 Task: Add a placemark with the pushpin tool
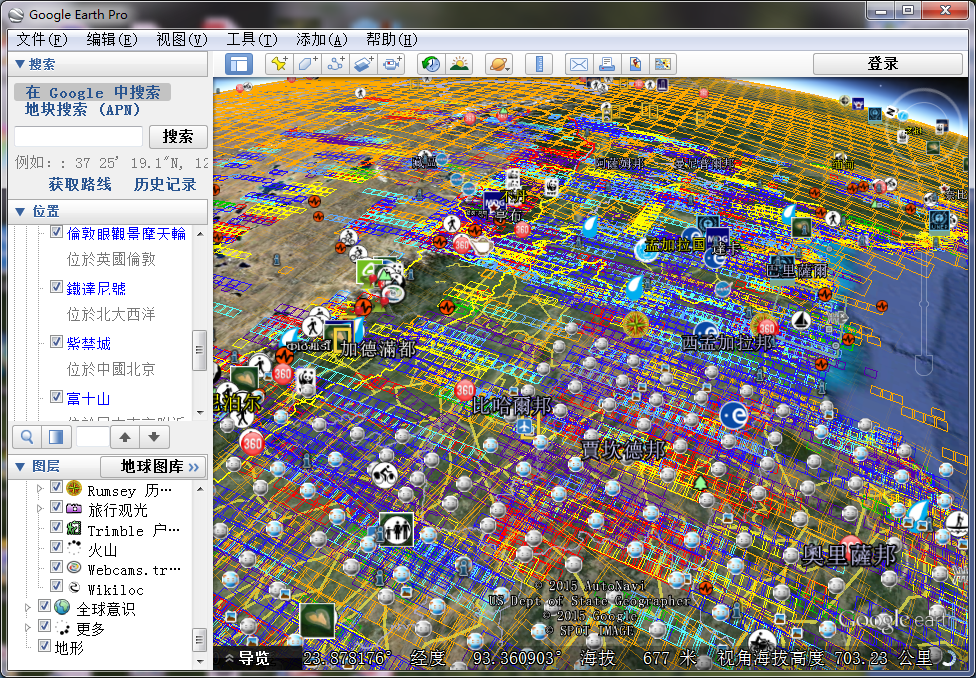tap(279, 64)
